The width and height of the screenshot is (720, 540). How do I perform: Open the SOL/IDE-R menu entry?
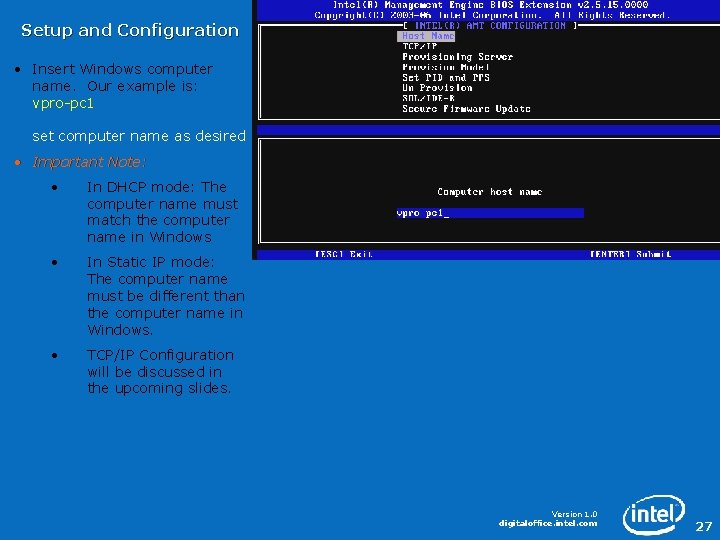click(x=428, y=98)
